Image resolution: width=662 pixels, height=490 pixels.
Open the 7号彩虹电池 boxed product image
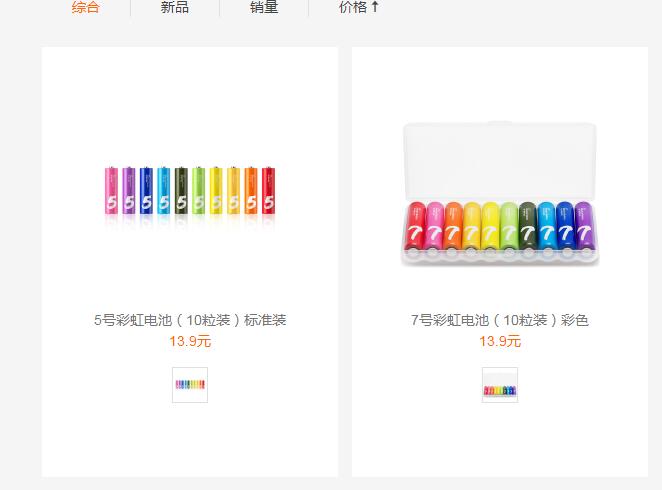[x=499, y=195]
